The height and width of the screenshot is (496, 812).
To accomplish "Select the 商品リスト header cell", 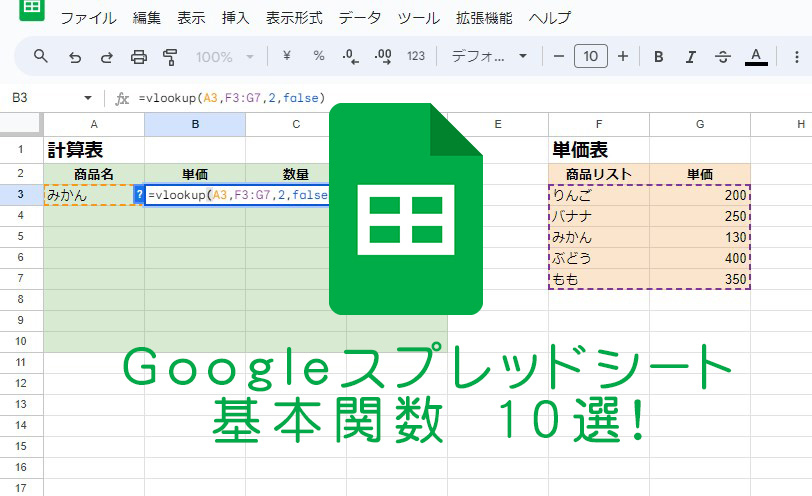I will pos(599,174).
